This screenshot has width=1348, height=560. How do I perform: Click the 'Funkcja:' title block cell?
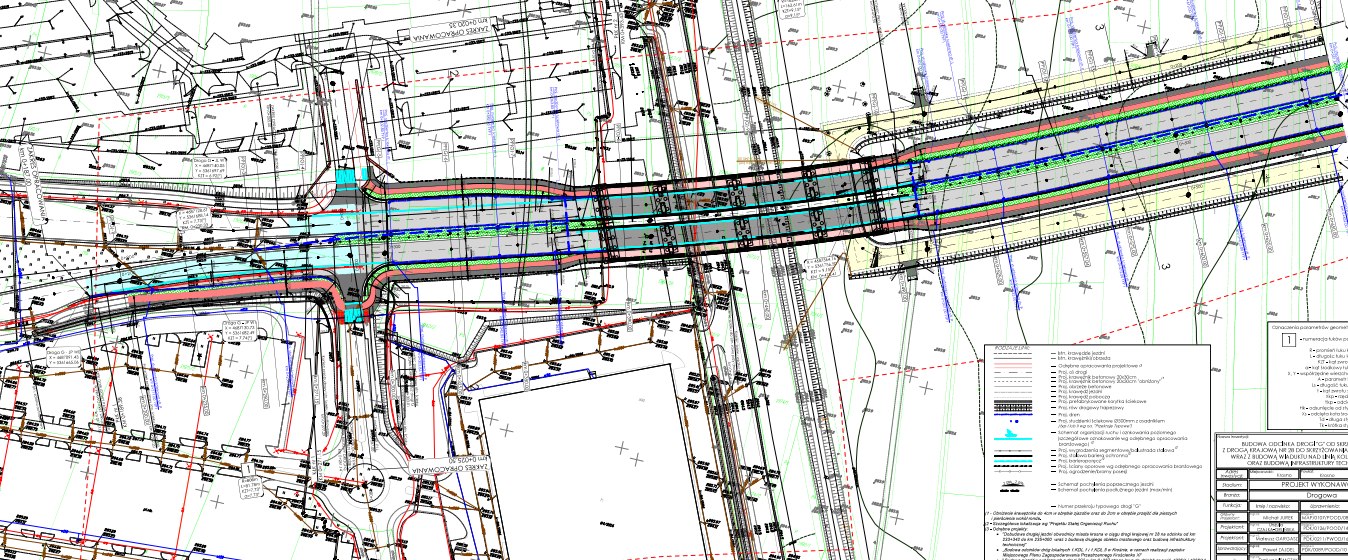1232,506
